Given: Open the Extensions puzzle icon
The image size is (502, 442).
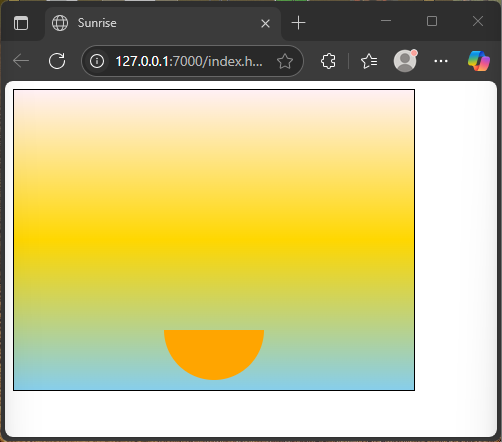Looking at the screenshot, I should point(328,61).
